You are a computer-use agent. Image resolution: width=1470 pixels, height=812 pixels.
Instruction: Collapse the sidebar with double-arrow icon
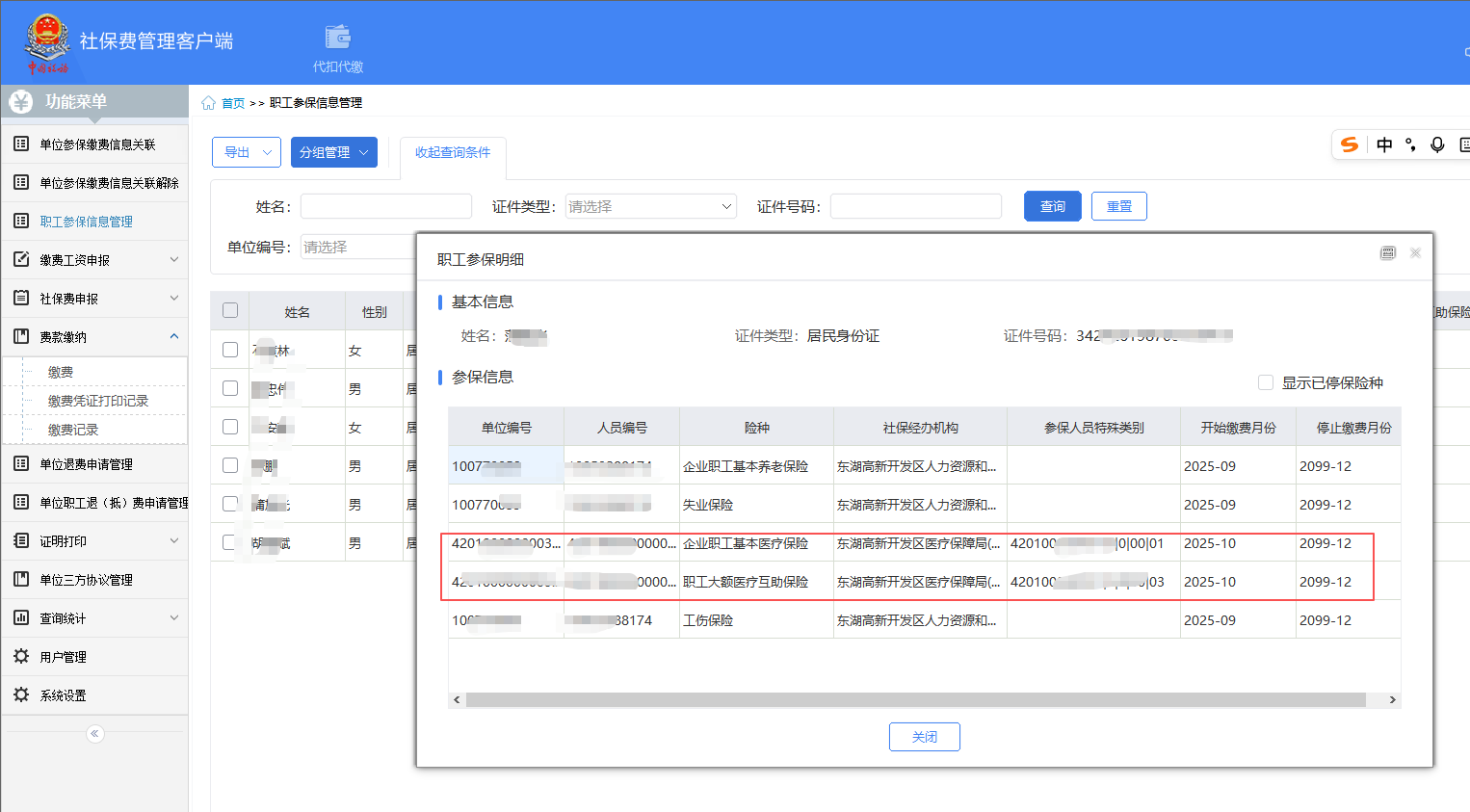[x=94, y=734]
